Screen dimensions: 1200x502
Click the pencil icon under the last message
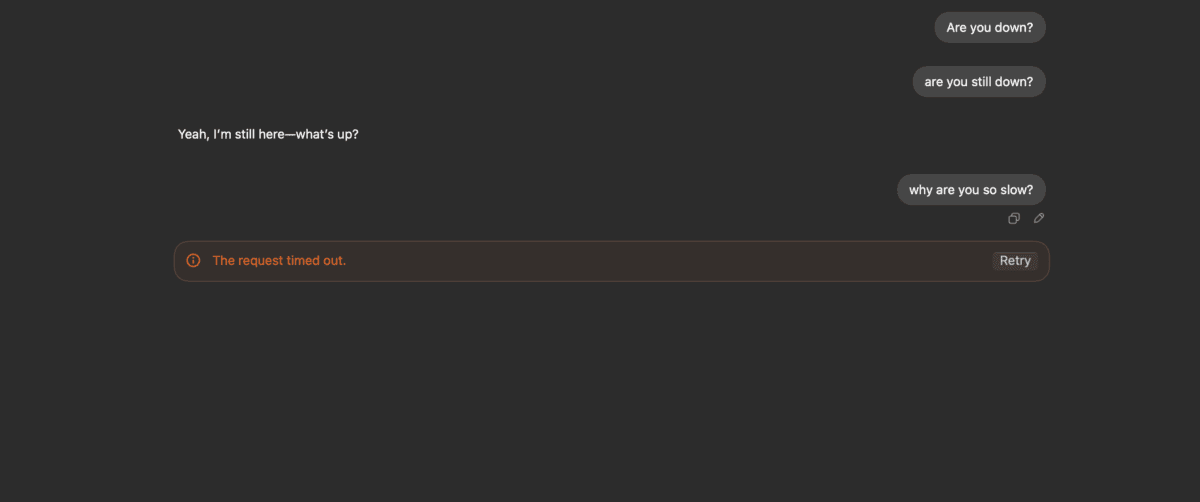[x=1039, y=219]
